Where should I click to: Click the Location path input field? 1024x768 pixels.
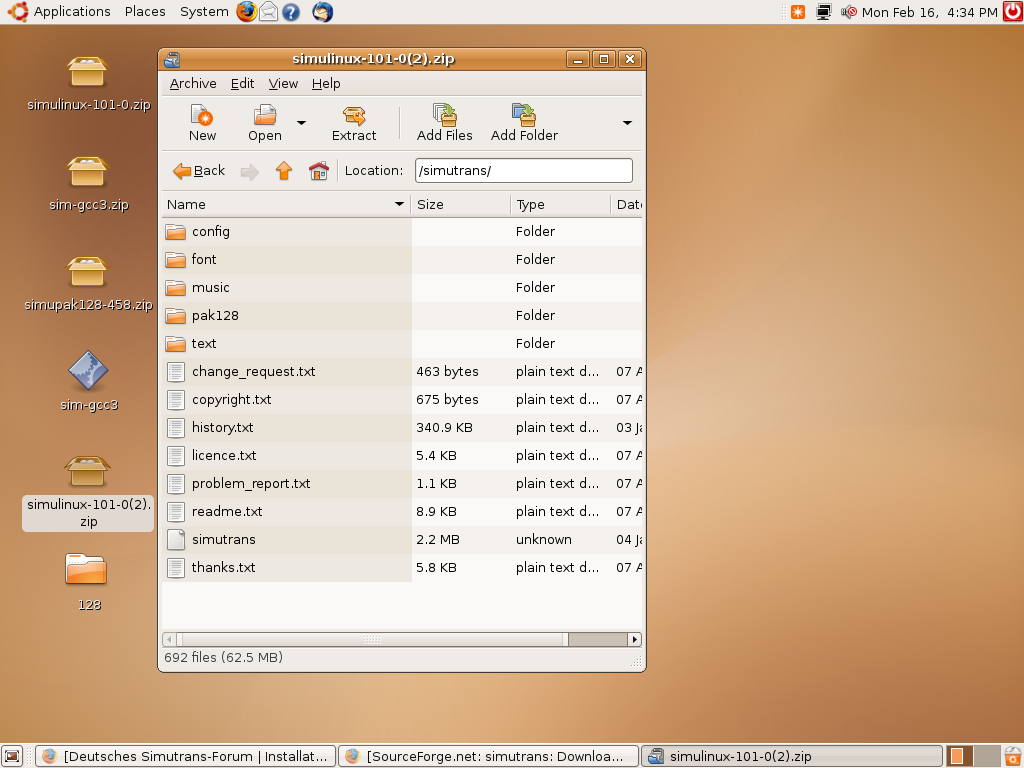pyautogui.click(x=523, y=171)
